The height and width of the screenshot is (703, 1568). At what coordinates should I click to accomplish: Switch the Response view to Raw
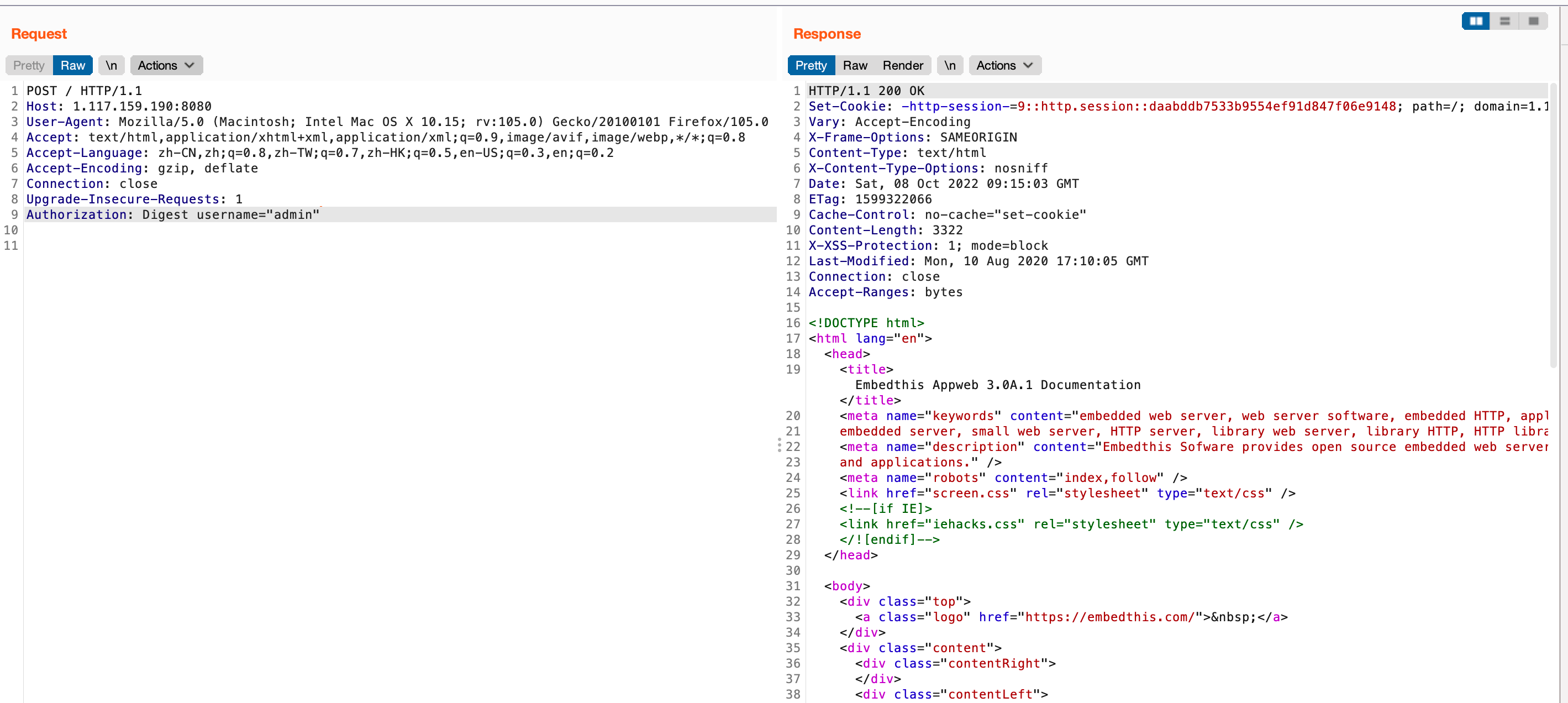pos(855,65)
